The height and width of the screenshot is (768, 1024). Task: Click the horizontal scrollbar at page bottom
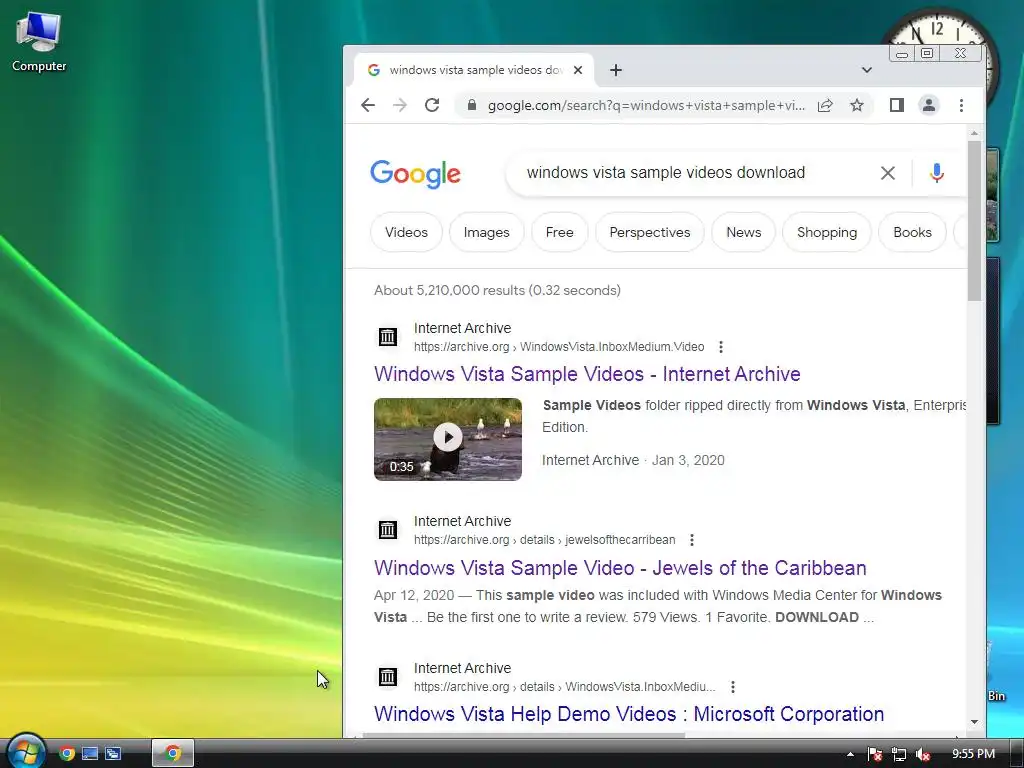(x=524, y=736)
